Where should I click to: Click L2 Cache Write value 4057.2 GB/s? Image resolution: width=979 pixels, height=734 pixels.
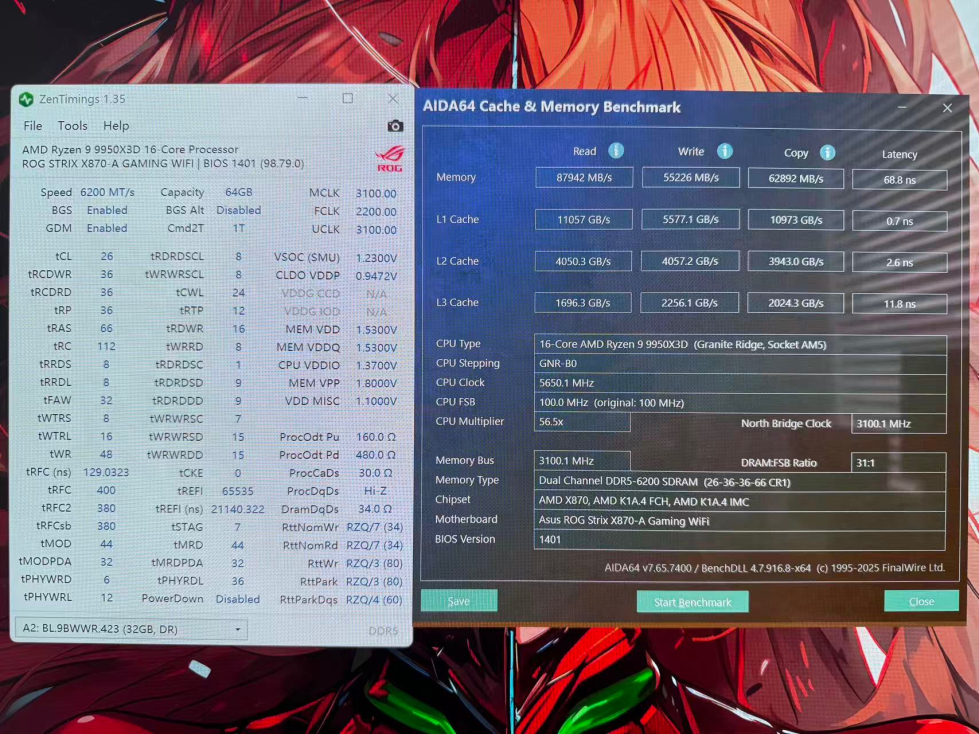coord(690,261)
